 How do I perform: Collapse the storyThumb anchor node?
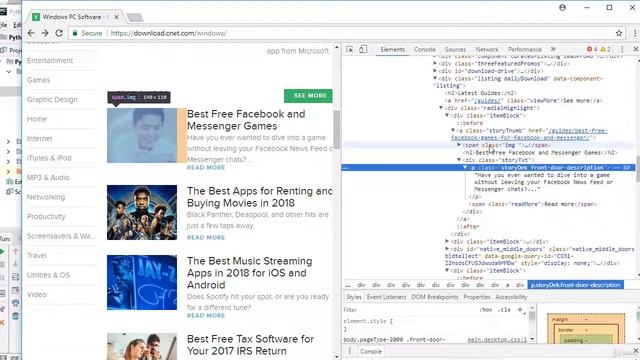point(453,131)
